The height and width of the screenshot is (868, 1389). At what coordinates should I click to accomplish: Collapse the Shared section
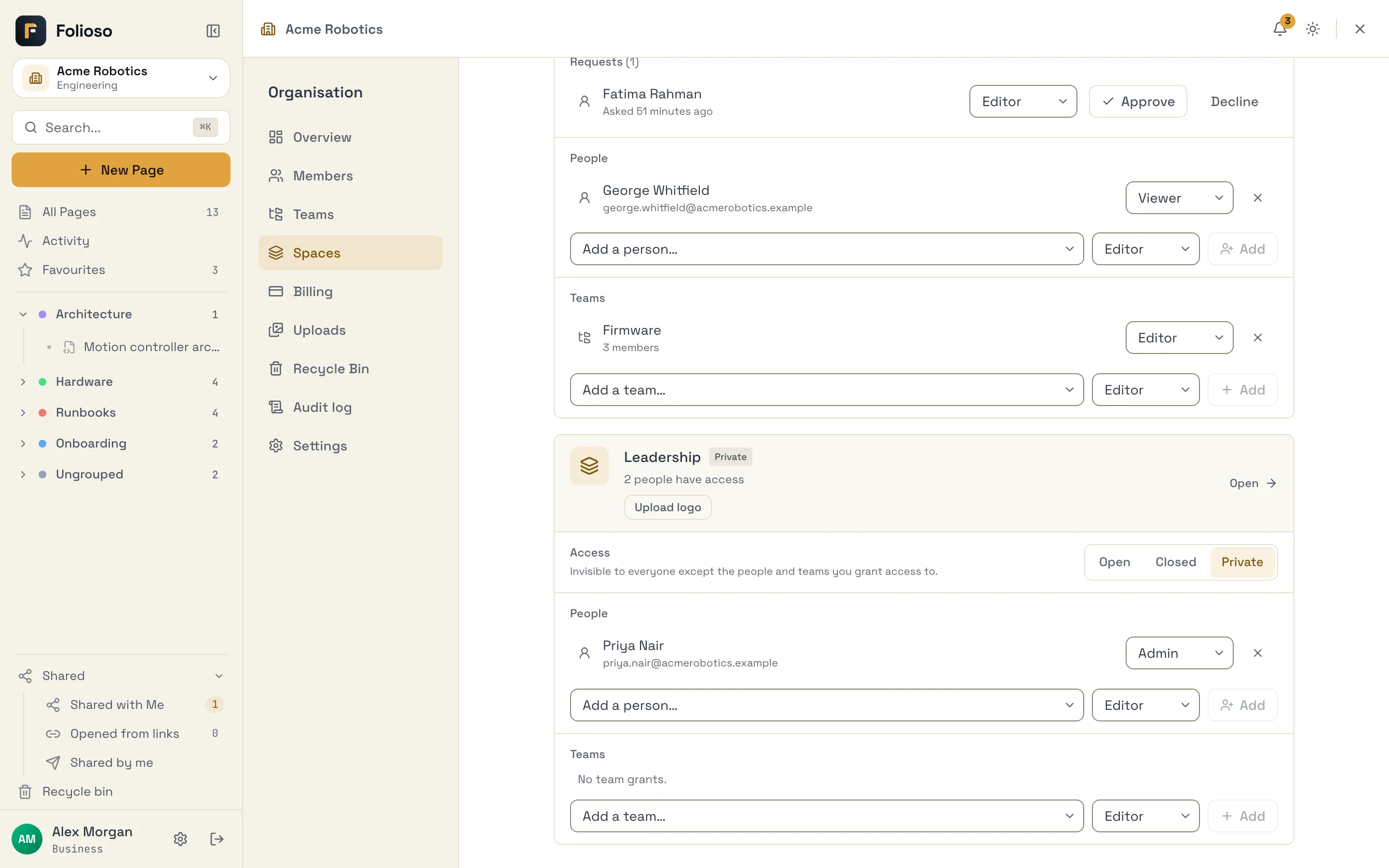pyautogui.click(x=218, y=676)
